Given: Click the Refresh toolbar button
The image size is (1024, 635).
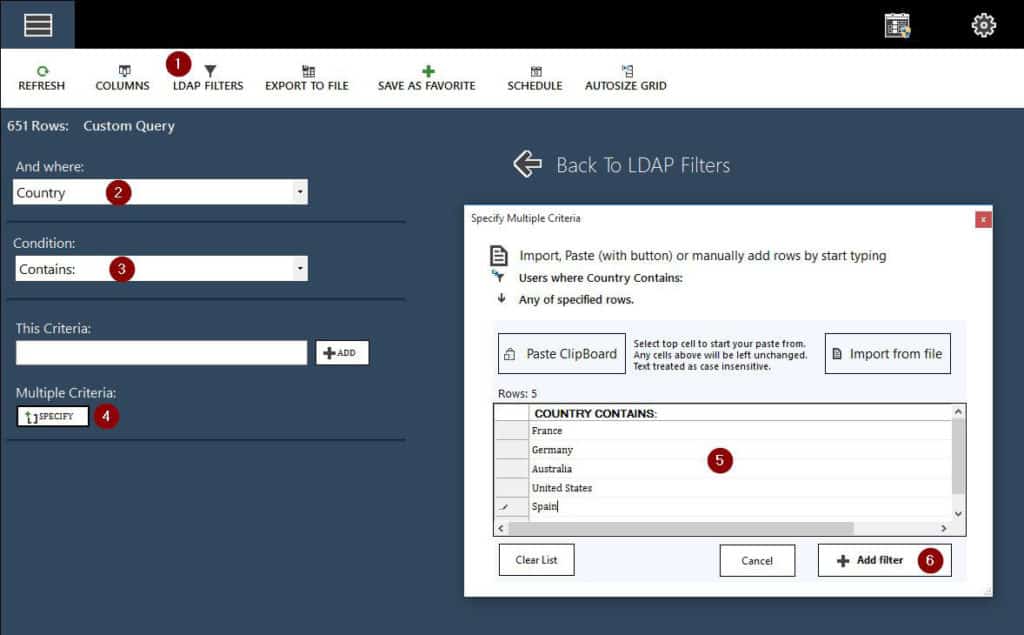Looking at the screenshot, I should 42,78.
